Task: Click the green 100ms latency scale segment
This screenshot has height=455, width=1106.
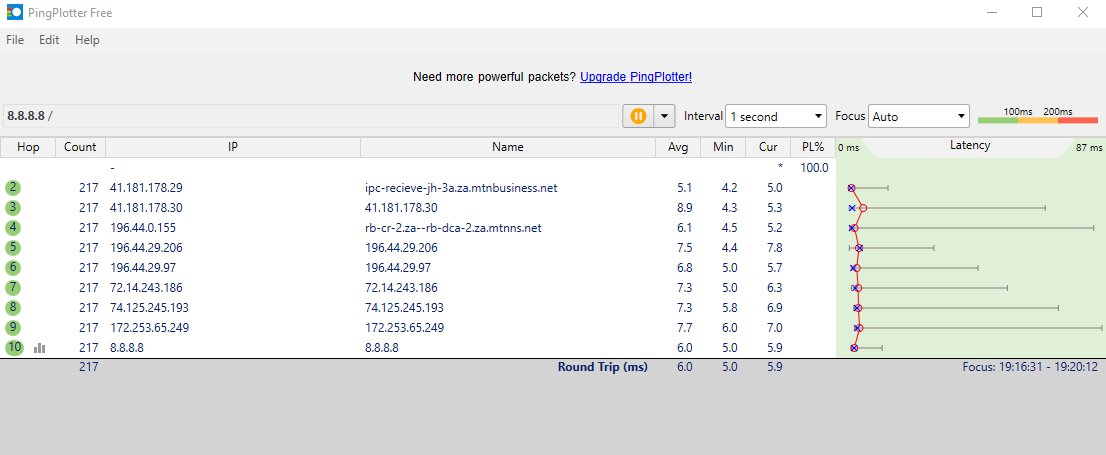Action: (x=997, y=121)
